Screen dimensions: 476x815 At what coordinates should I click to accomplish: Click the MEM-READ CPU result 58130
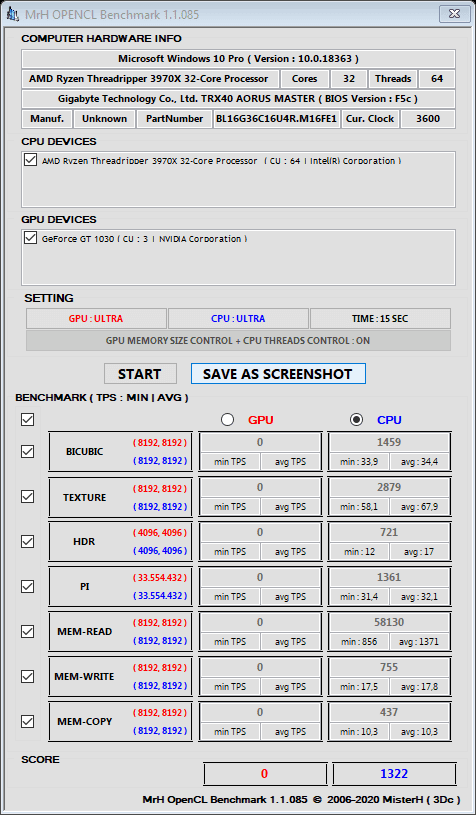(389, 622)
